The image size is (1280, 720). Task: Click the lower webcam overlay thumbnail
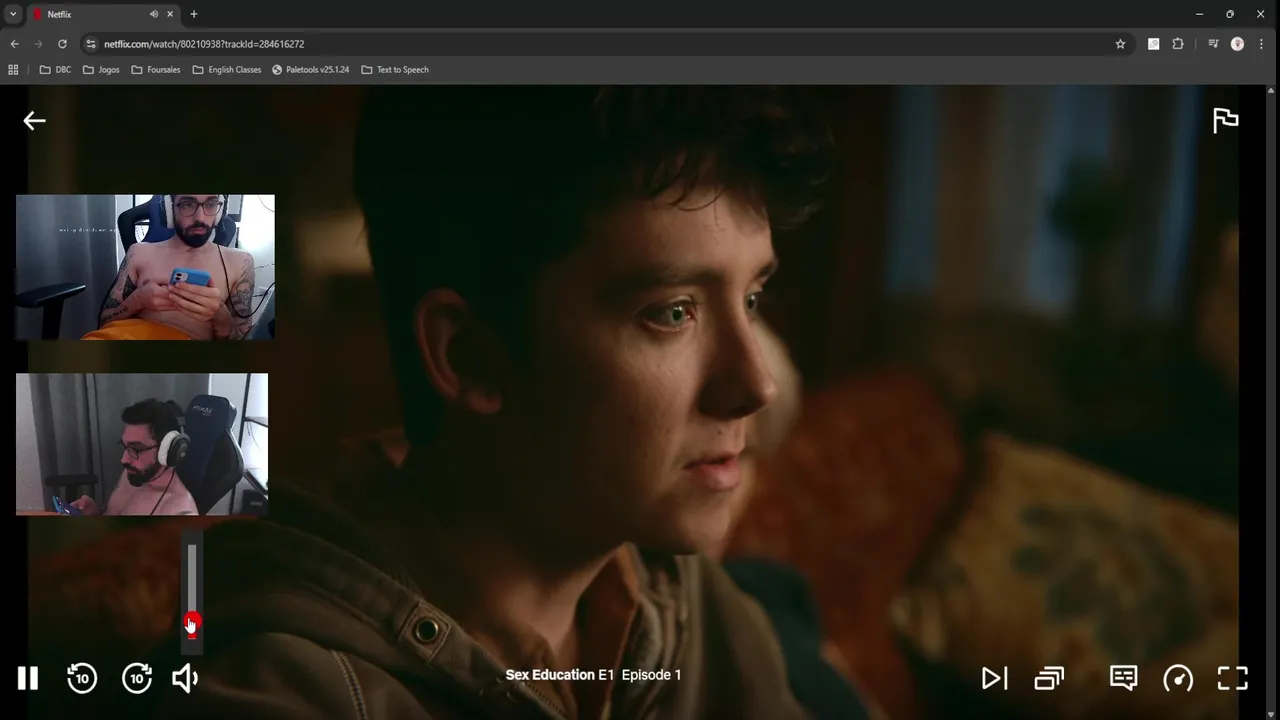click(x=142, y=444)
